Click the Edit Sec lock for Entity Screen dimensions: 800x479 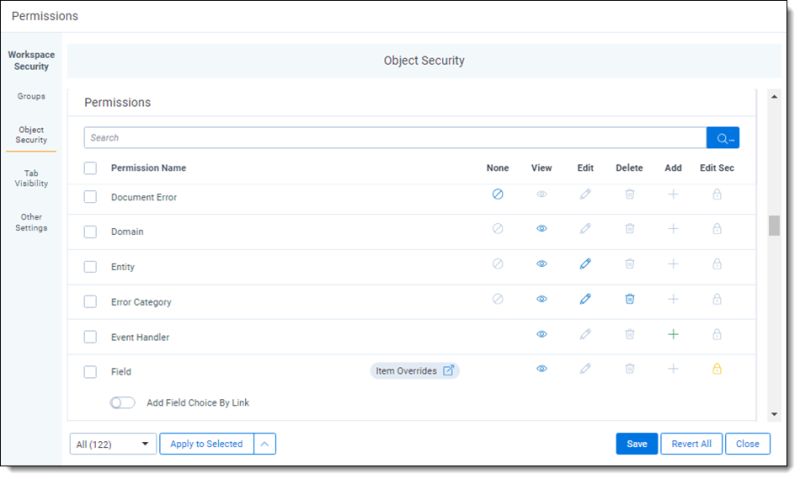pyautogui.click(x=717, y=264)
